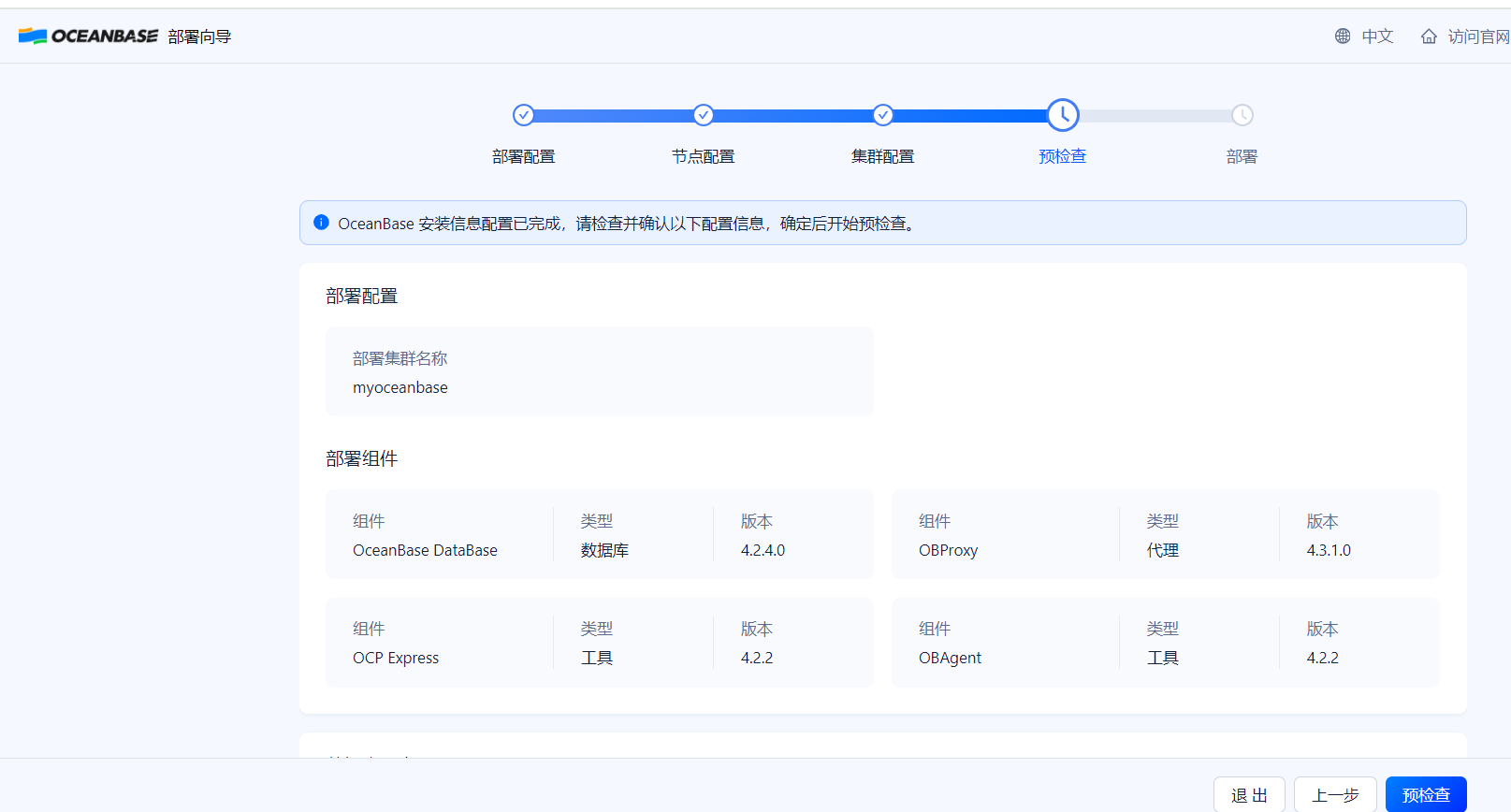Go back with 上一步 button
Viewport: 1511px width, 812px height.
click(1335, 795)
